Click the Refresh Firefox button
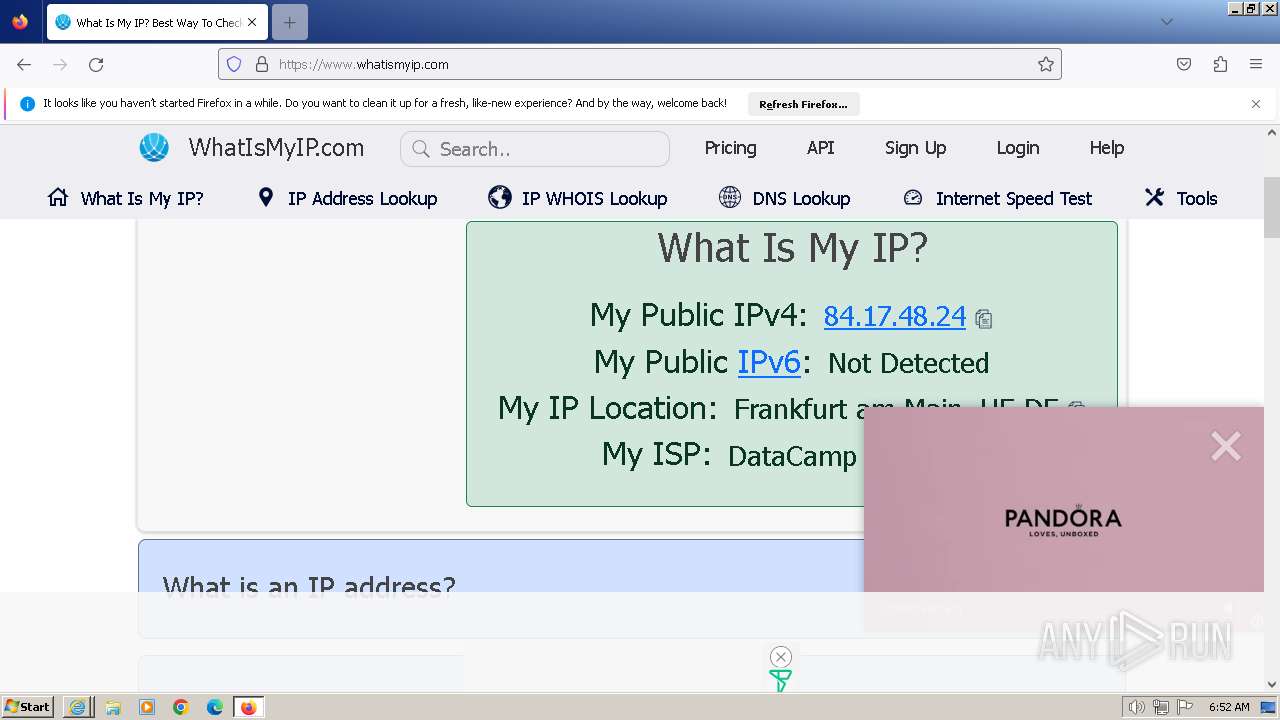1280x720 pixels. tap(803, 104)
